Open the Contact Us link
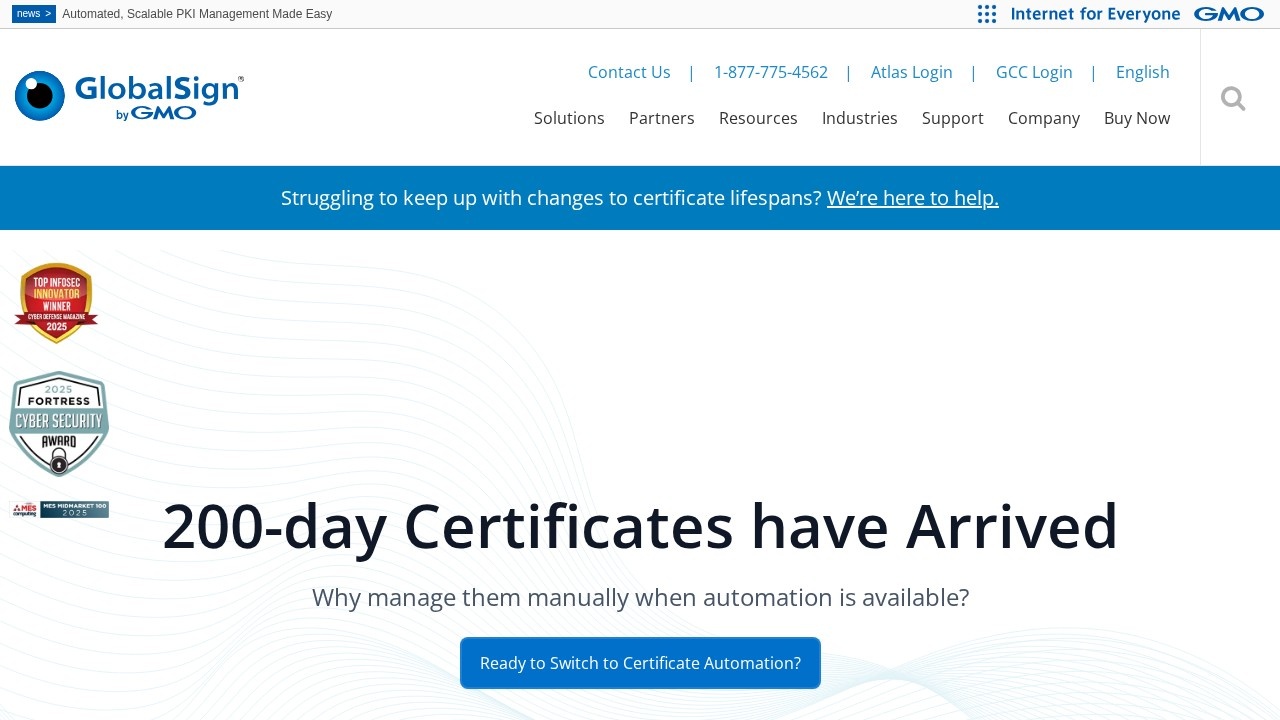Image resolution: width=1280 pixels, height=720 pixels. coord(629,72)
